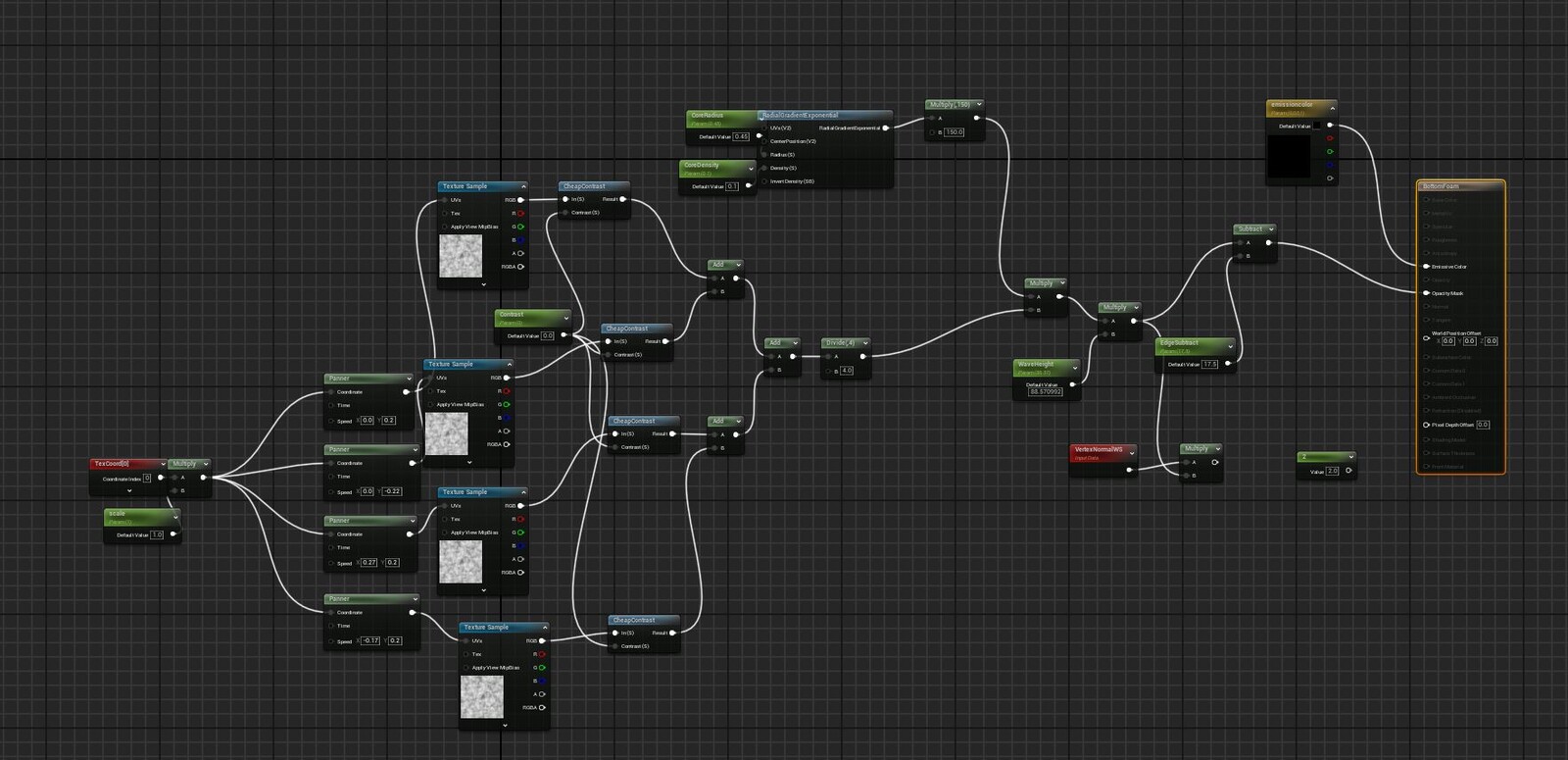This screenshot has height=760, width=1568.
Task: Edit the Pixel Depth Offset 0.0 field
Action: coord(1483,425)
